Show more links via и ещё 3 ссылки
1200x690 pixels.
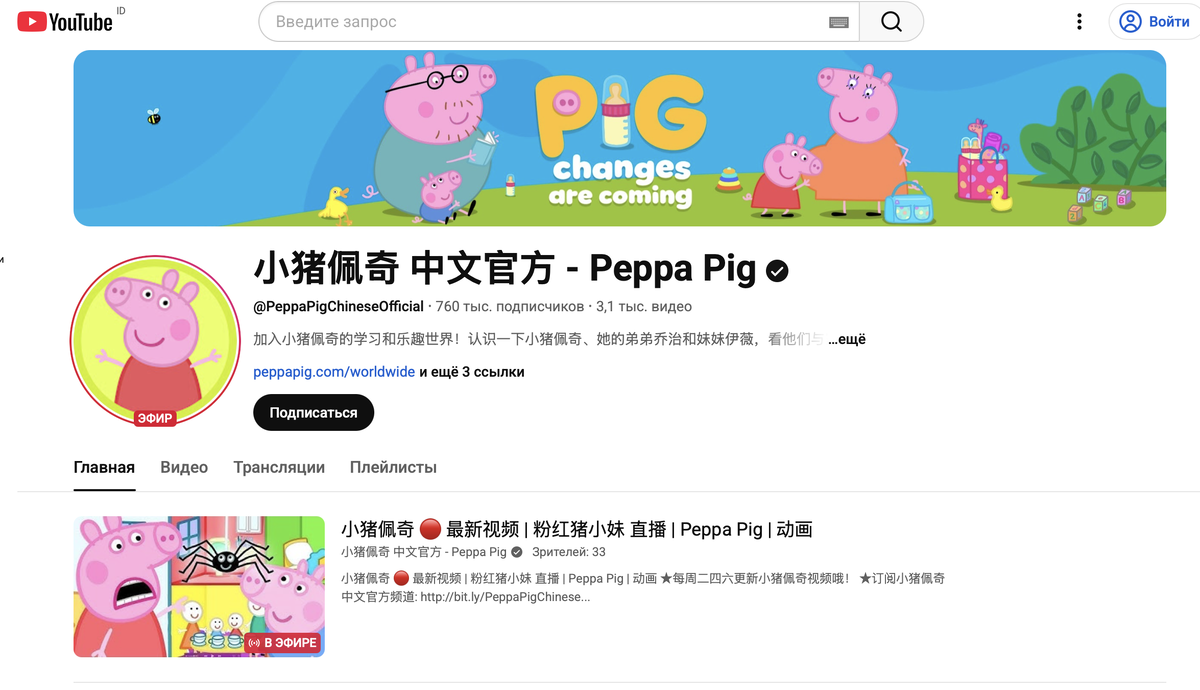(x=471, y=372)
